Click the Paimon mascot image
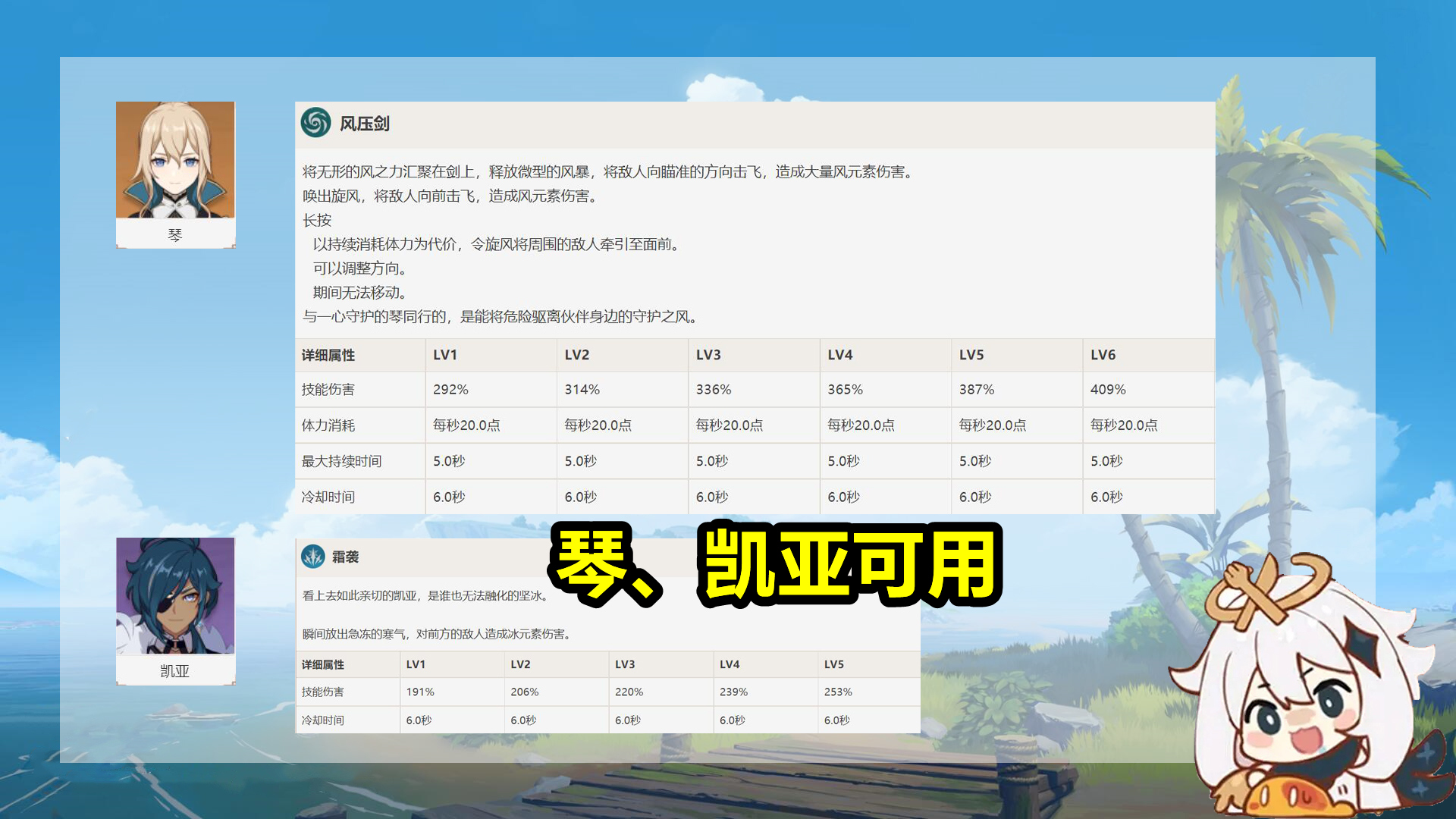1456x819 pixels. click(1312, 686)
